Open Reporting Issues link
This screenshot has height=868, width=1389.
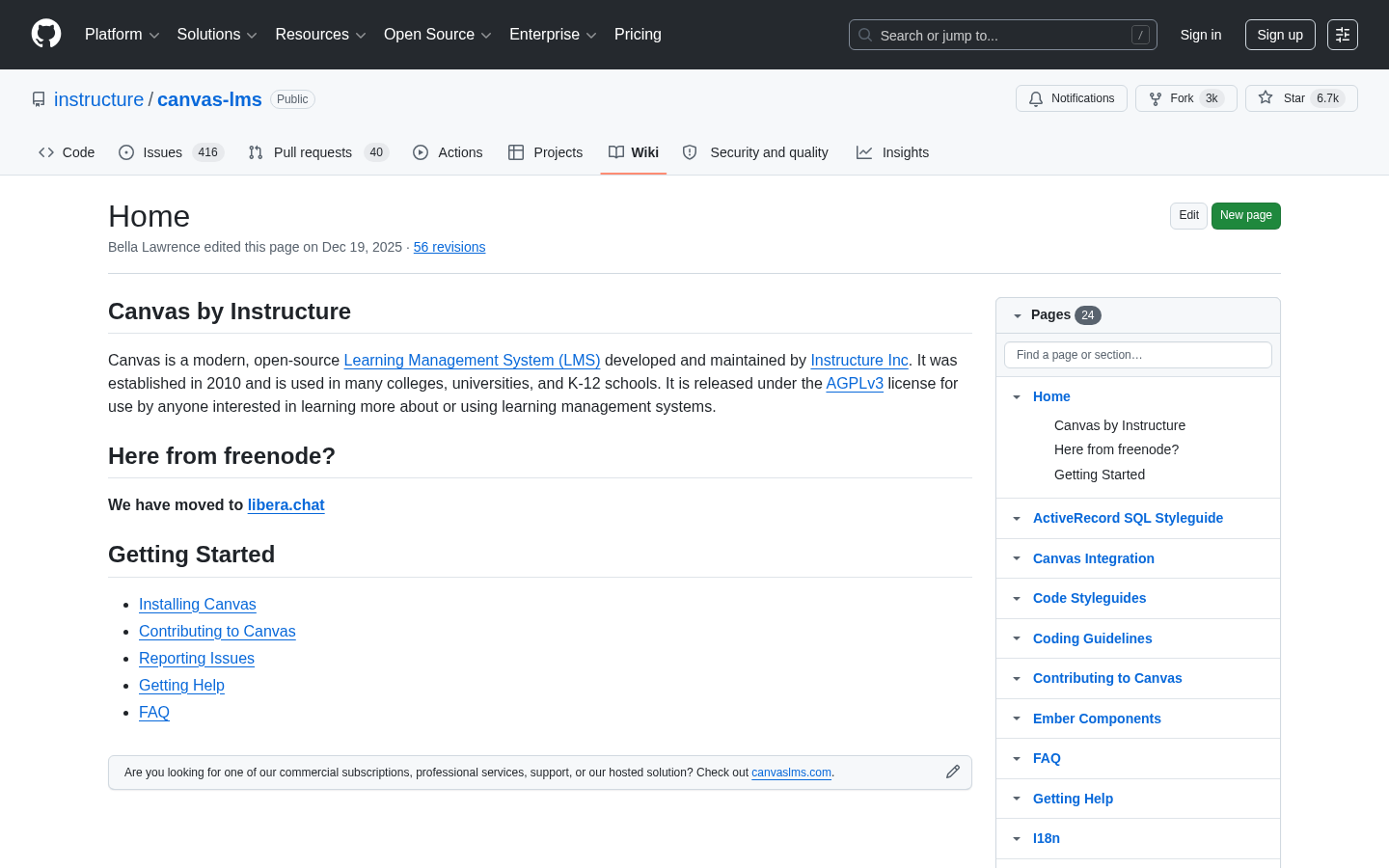[197, 658]
